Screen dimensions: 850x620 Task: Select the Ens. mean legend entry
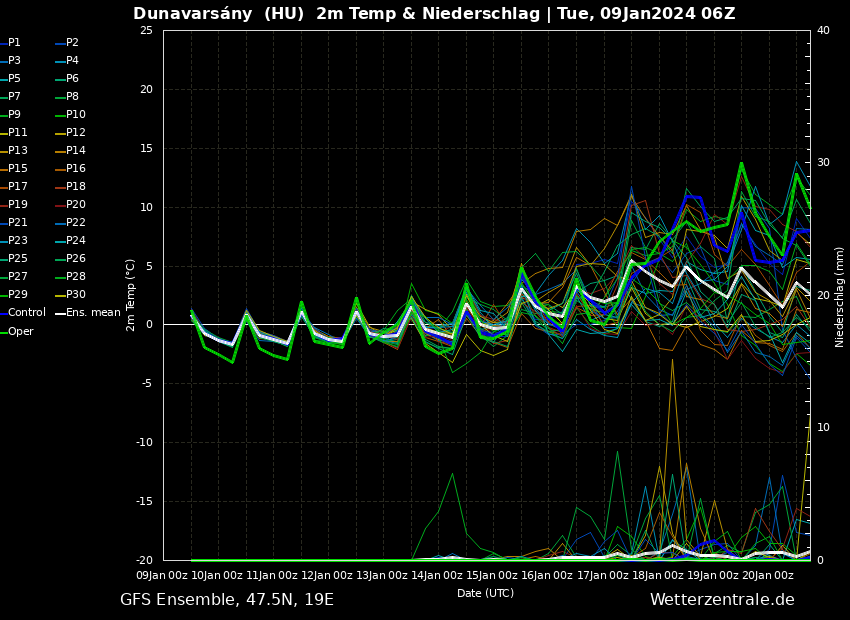click(93, 313)
